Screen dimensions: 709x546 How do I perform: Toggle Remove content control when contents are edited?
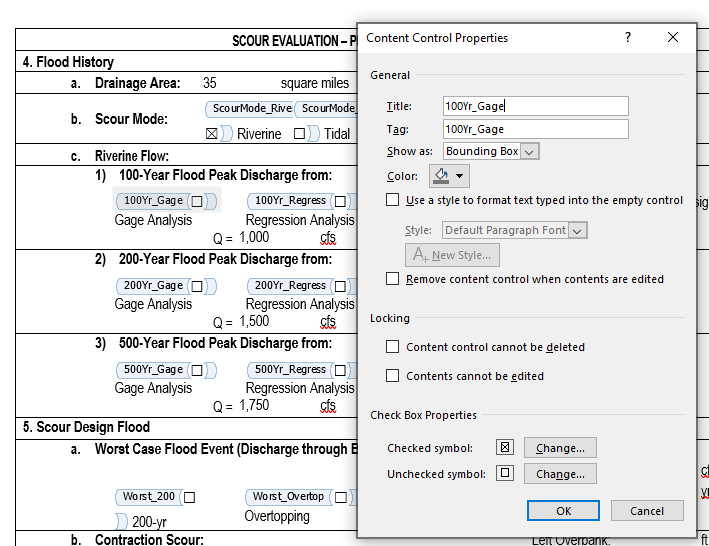click(392, 278)
